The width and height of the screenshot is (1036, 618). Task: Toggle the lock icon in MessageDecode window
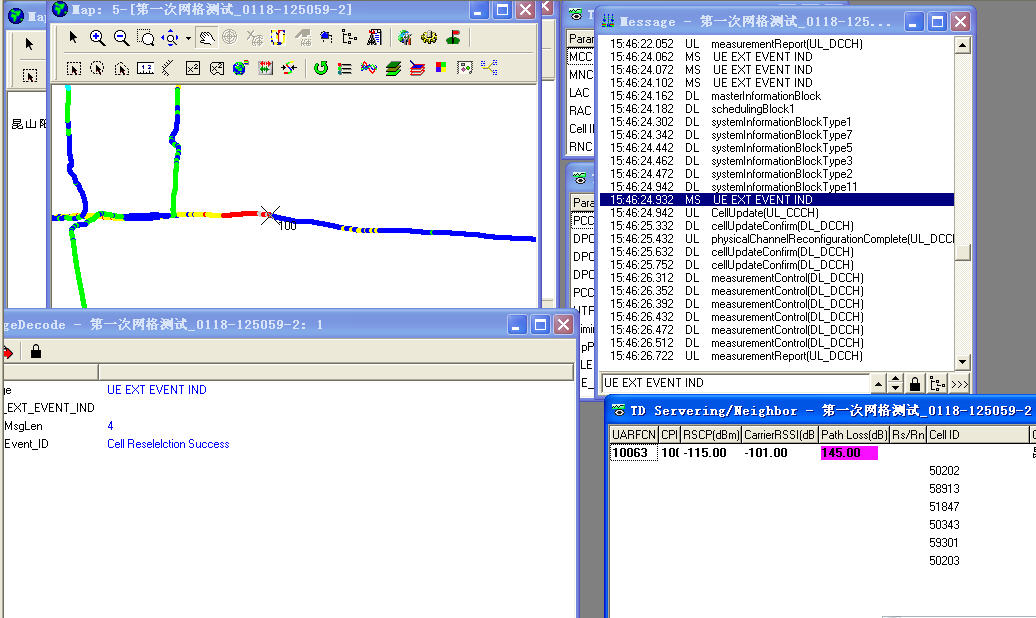point(36,352)
